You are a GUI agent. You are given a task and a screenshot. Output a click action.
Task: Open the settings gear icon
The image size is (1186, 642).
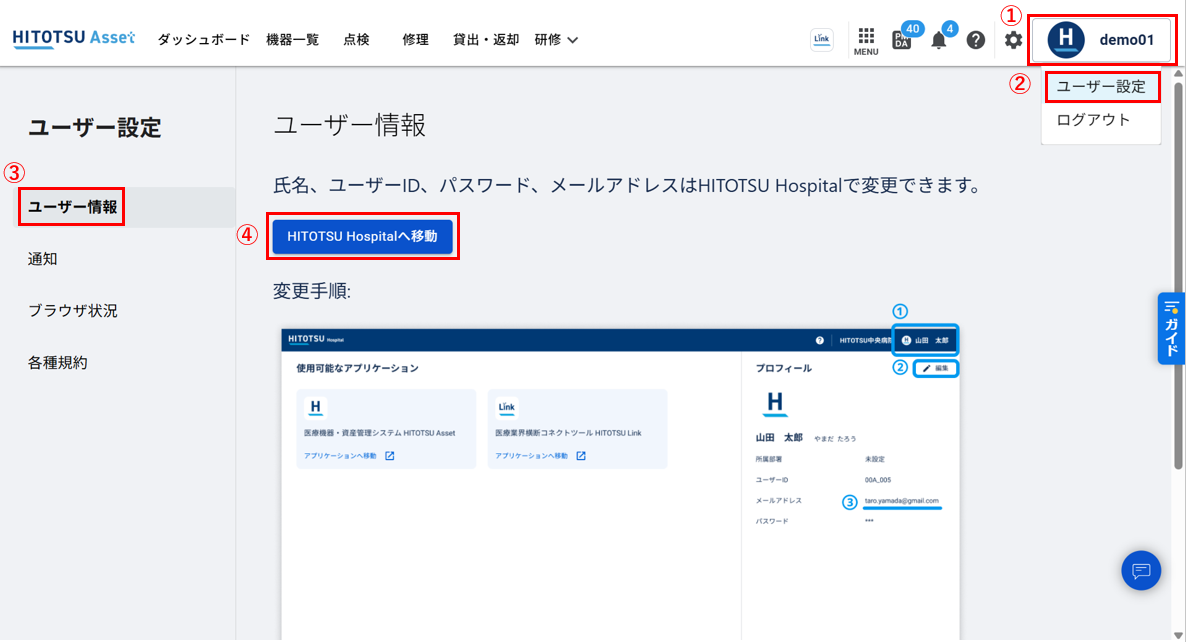click(1012, 40)
